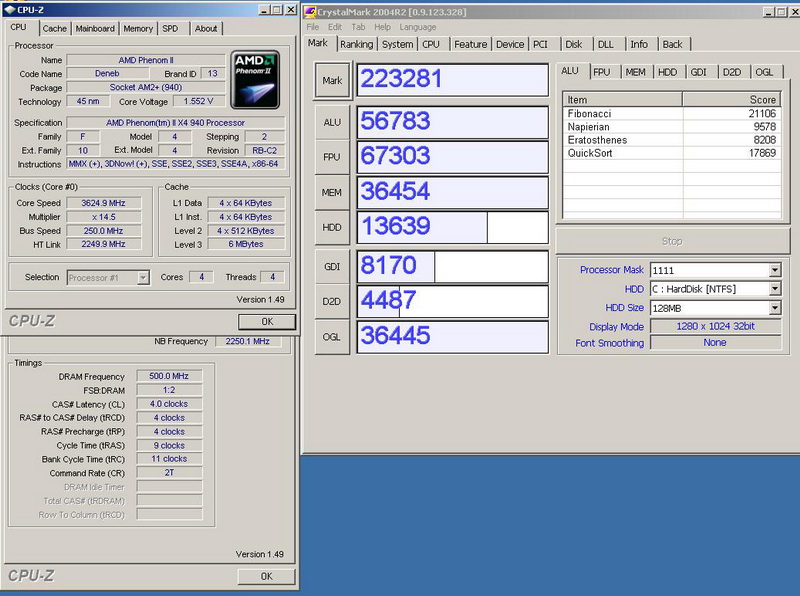Click the Core Speed value 3624.9 MHz
This screenshot has width=800, height=596.
pyautogui.click(x=104, y=203)
